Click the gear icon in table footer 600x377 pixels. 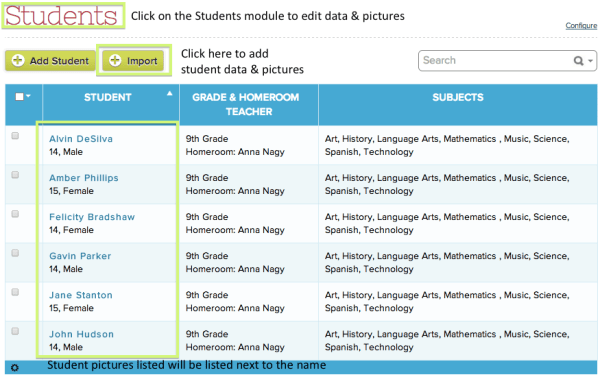coord(15,368)
